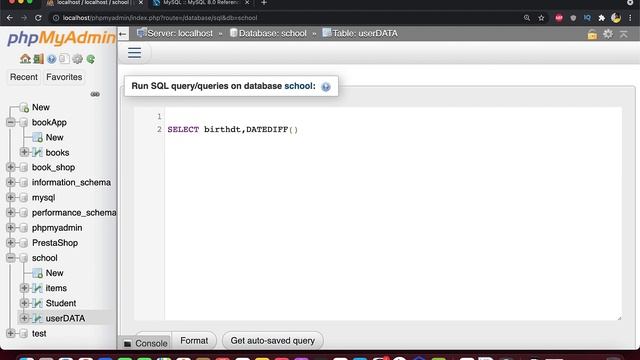Expand the book_shop database
The height and width of the screenshot is (360, 640).
coord(11,167)
